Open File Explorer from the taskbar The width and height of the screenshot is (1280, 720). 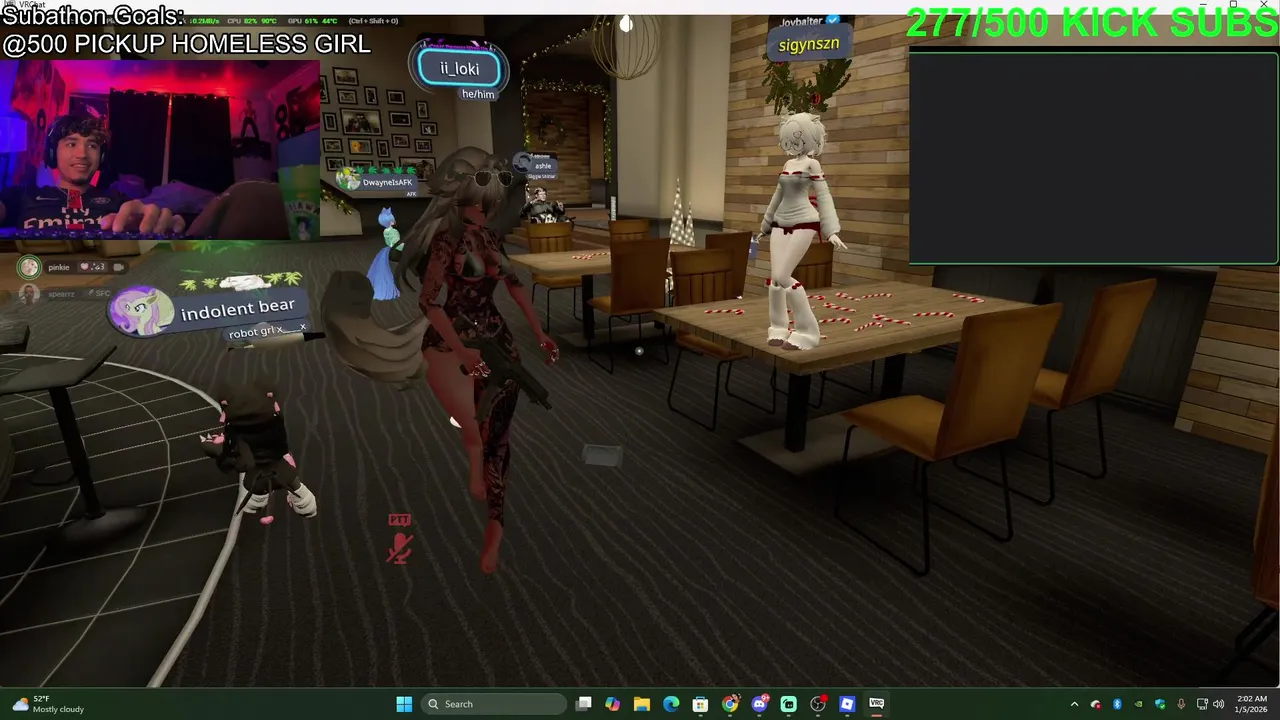(642, 704)
